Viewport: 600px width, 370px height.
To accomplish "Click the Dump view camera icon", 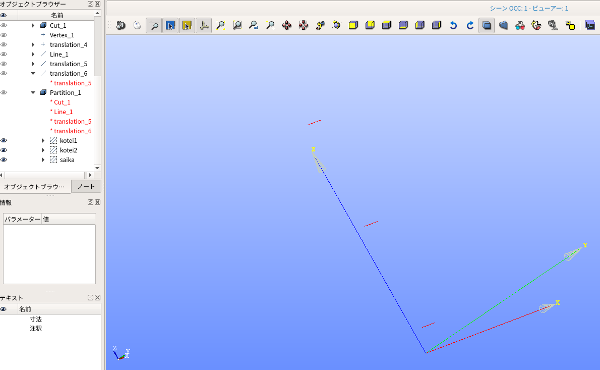I will [x=121, y=26].
